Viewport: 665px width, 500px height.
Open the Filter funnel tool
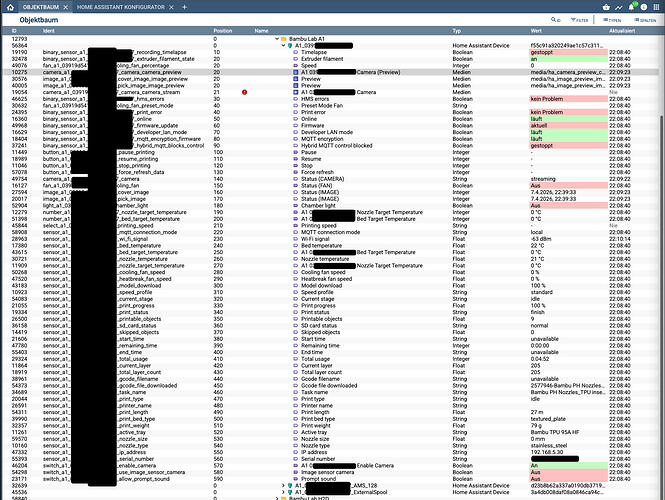click(579, 20)
